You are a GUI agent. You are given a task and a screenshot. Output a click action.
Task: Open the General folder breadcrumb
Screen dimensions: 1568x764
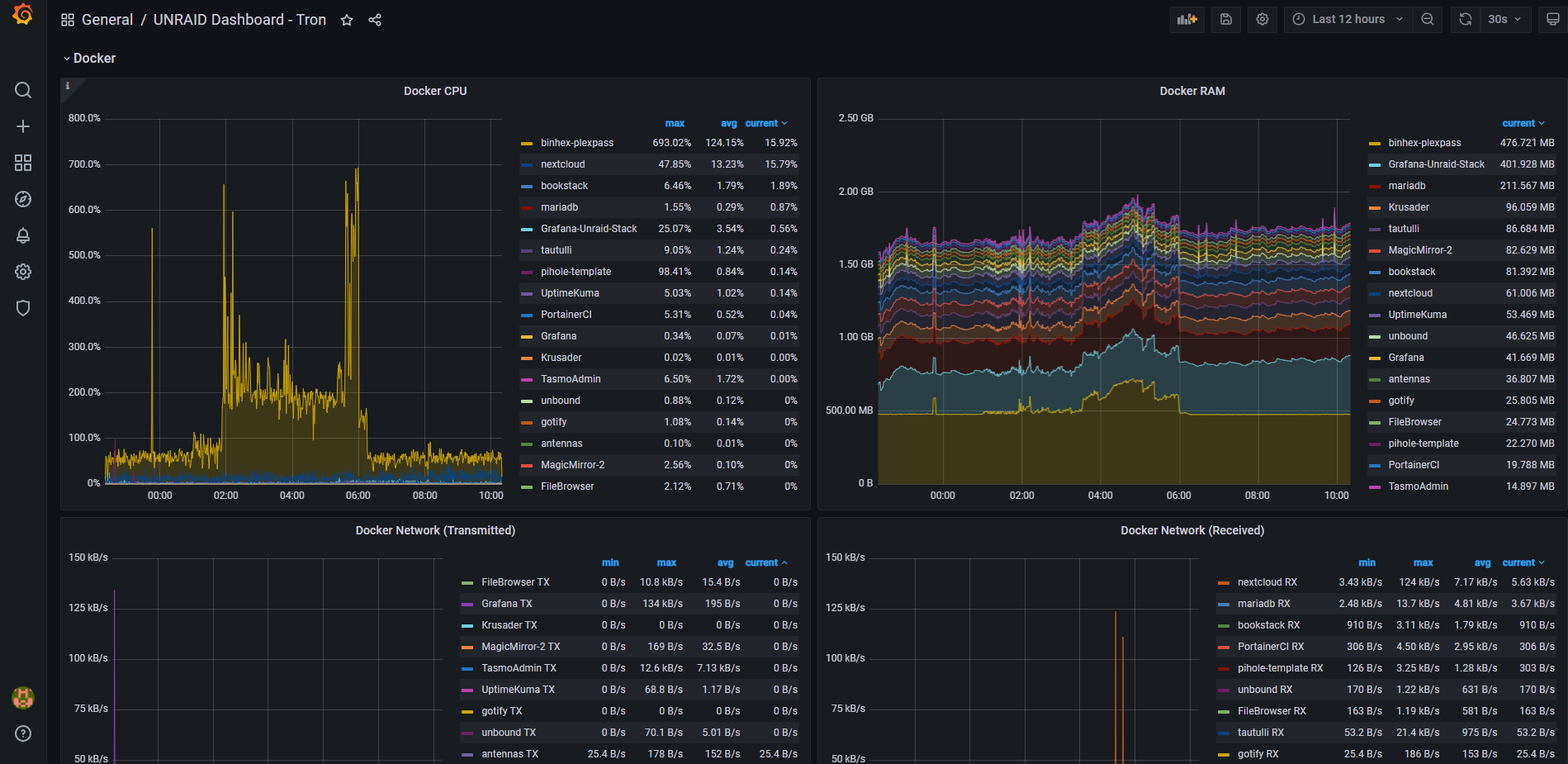click(107, 20)
